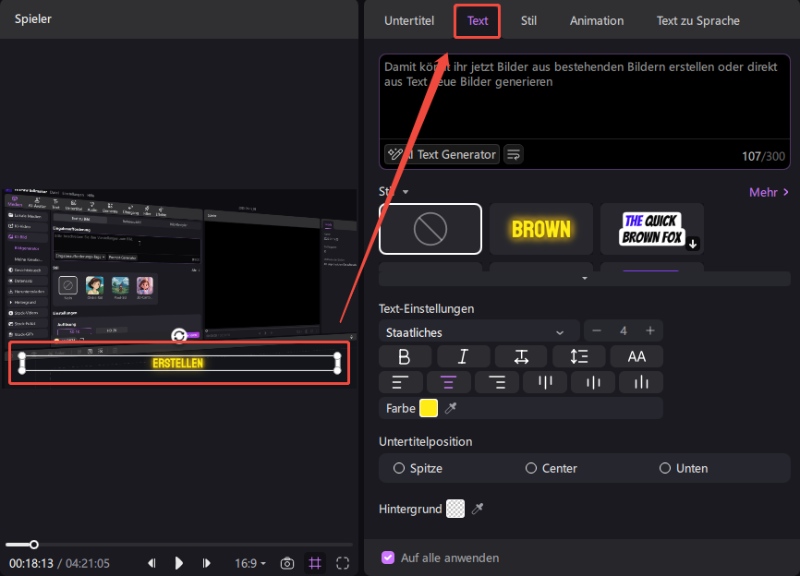
Task: Open the line spacing option
Action: pos(578,357)
